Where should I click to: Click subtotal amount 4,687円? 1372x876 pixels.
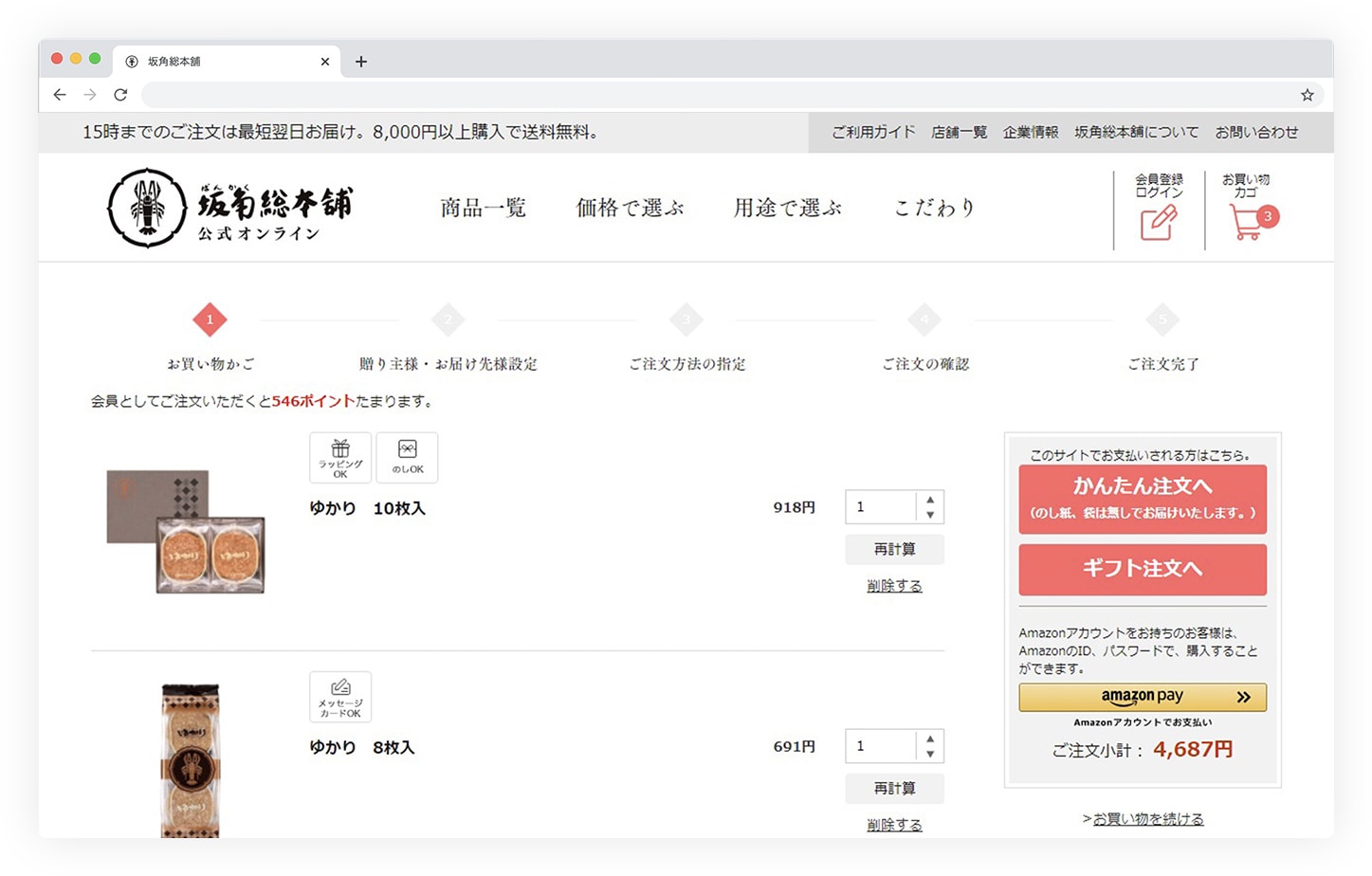(x=1193, y=750)
